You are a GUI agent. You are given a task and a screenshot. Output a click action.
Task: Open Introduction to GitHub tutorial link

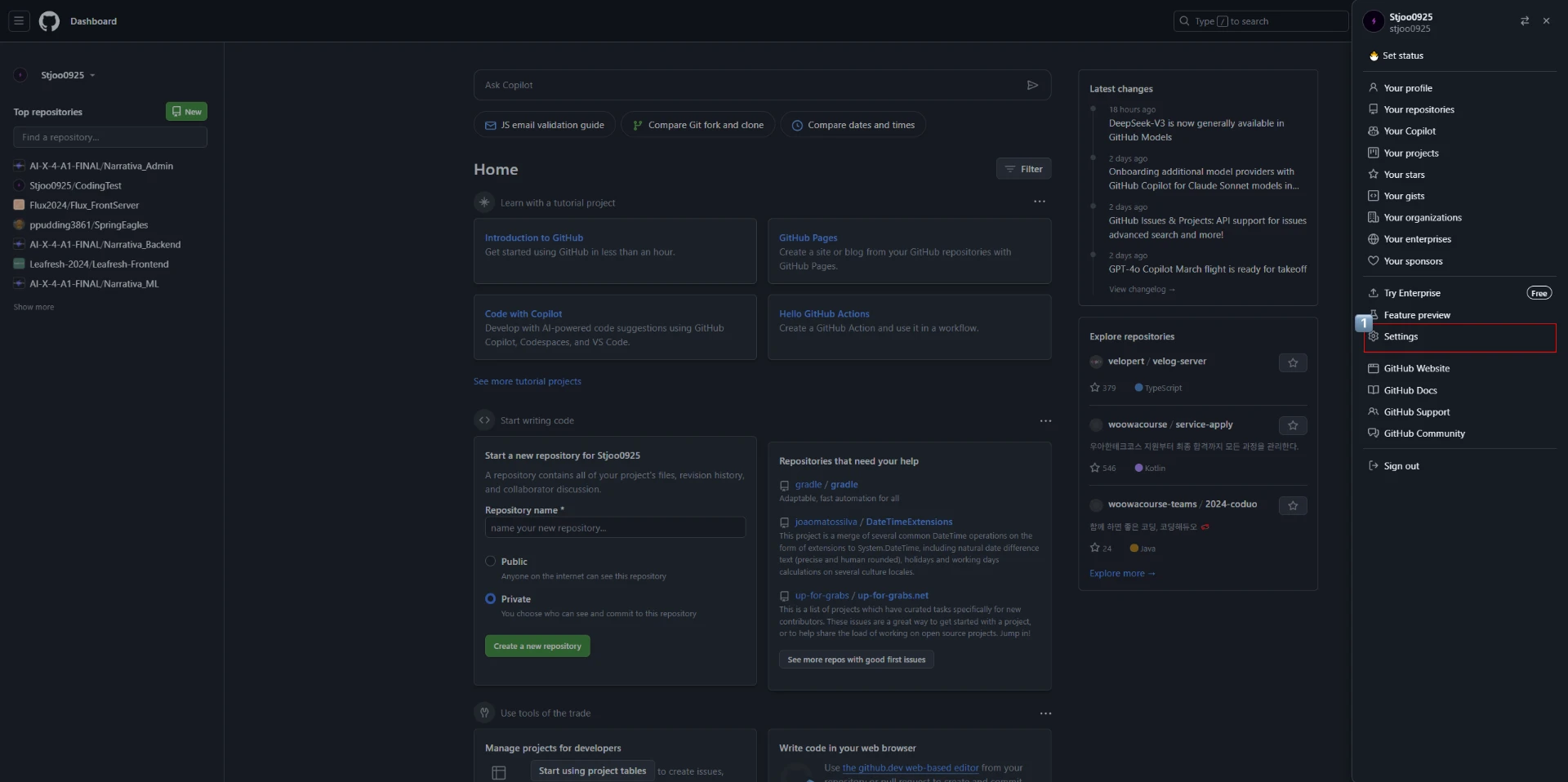(534, 238)
